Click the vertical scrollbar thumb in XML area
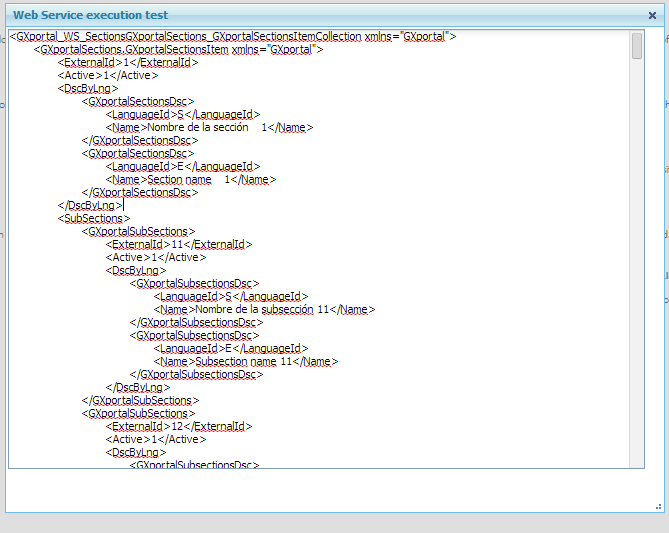 pos(637,46)
